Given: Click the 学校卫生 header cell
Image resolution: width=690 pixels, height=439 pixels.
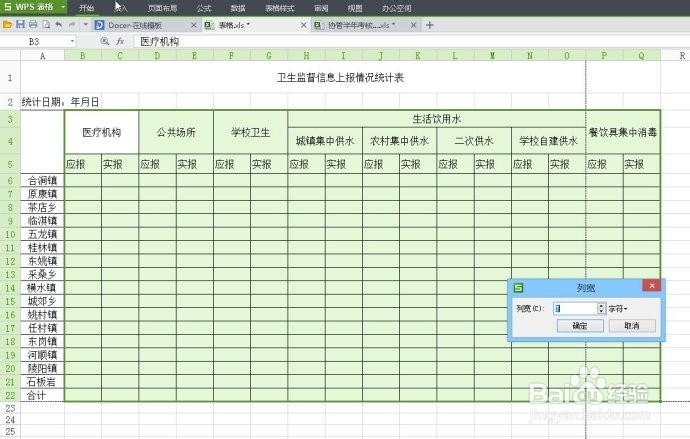Looking at the screenshot, I should coord(250,132).
